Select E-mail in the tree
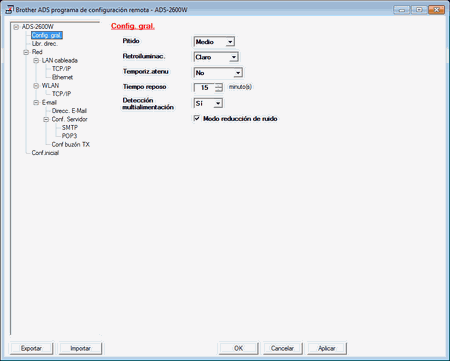The image size is (450, 361). (49, 102)
